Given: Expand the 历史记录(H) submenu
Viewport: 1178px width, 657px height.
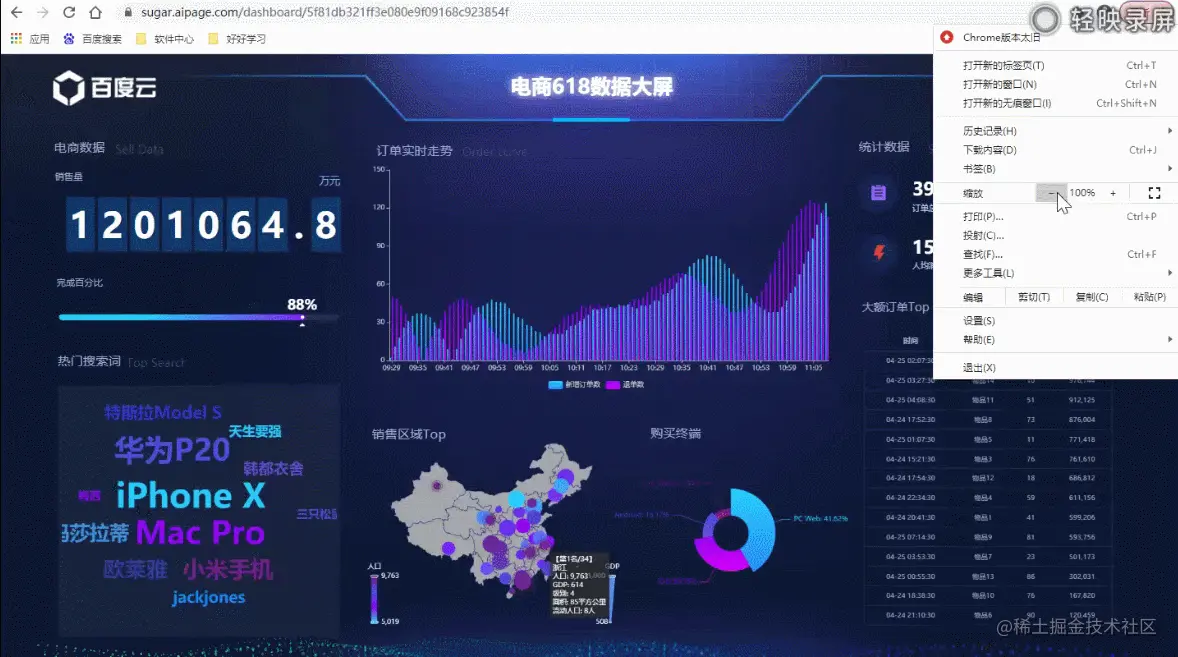Looking at the screenshot, I should coord(1055,131).
